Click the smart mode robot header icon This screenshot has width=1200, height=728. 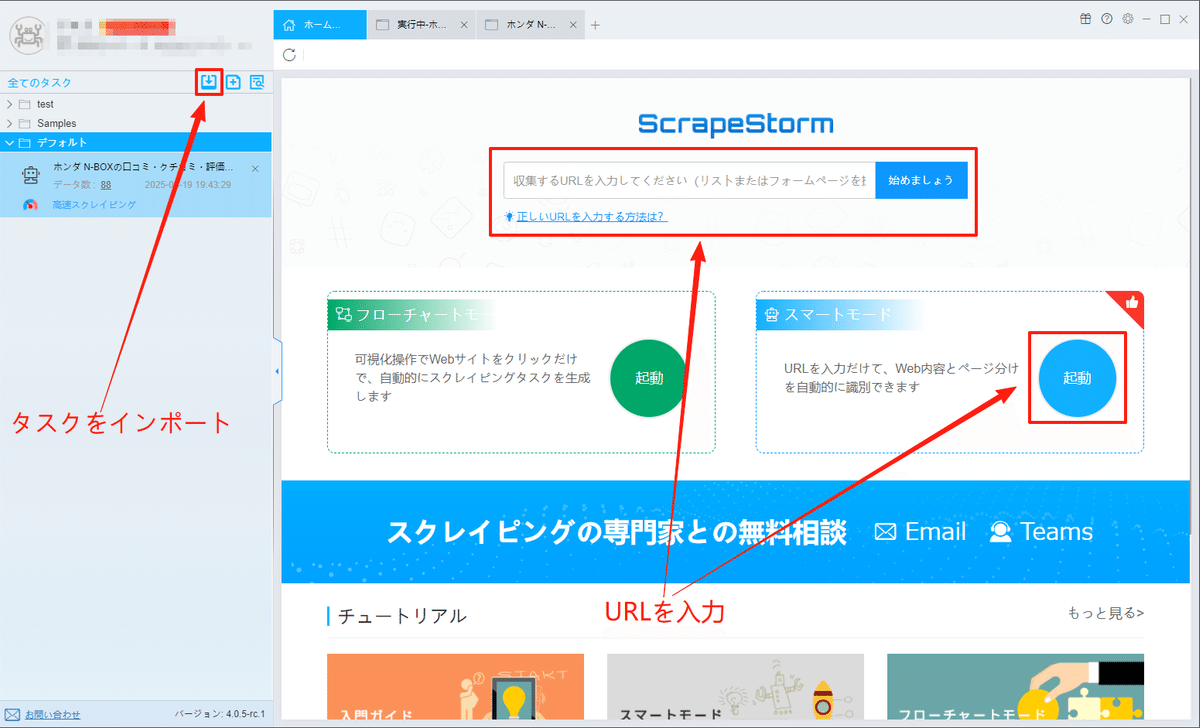[771, 315]
